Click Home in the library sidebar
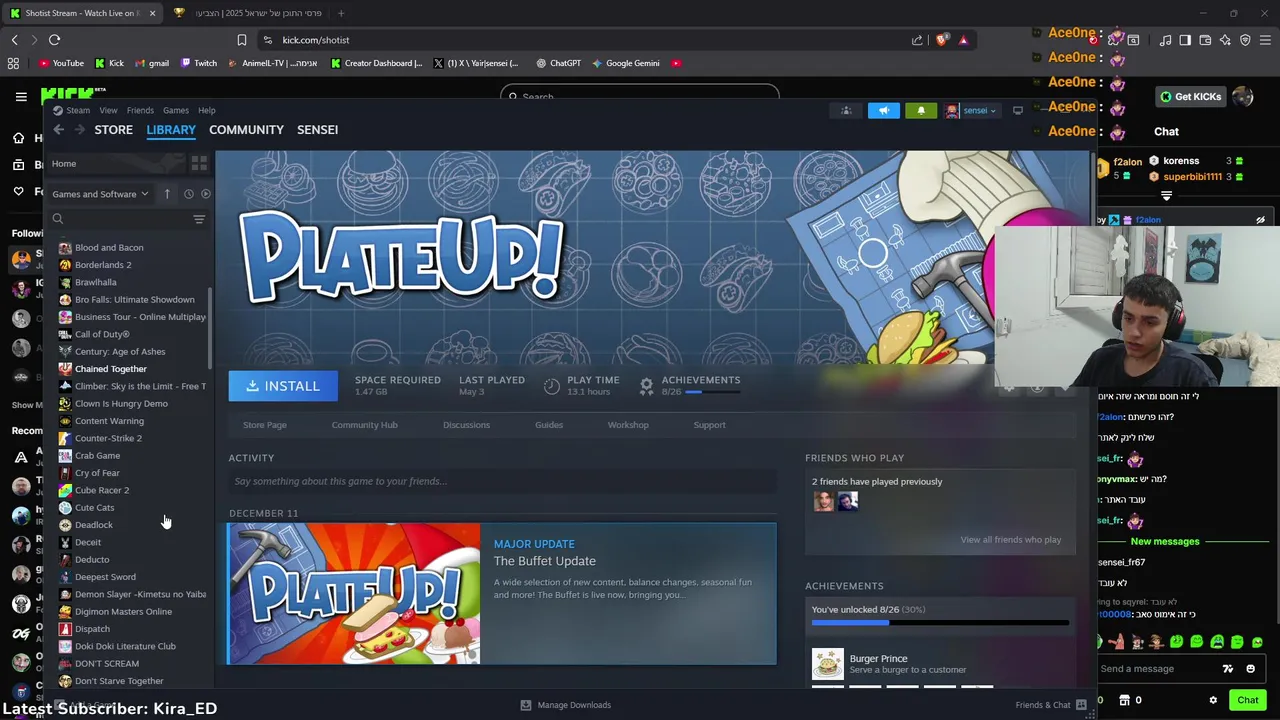 (64, 163)
